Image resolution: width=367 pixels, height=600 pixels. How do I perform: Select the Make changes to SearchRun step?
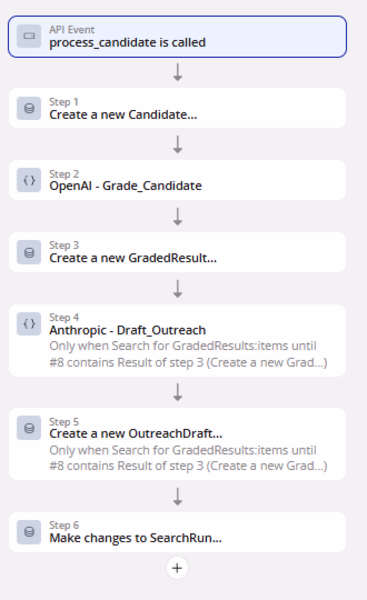(177, 532)
